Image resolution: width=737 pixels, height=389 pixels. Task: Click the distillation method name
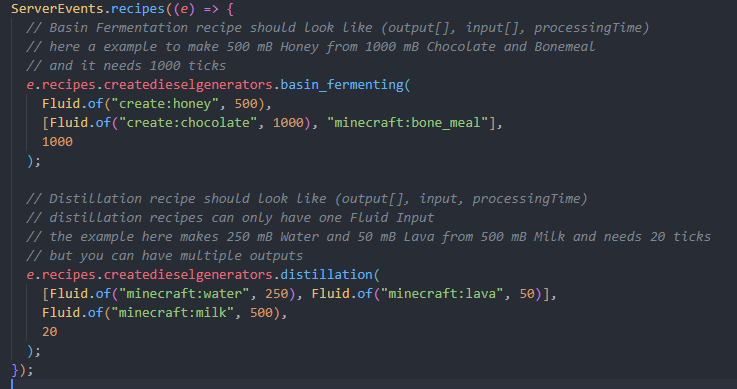click(326, 274)
